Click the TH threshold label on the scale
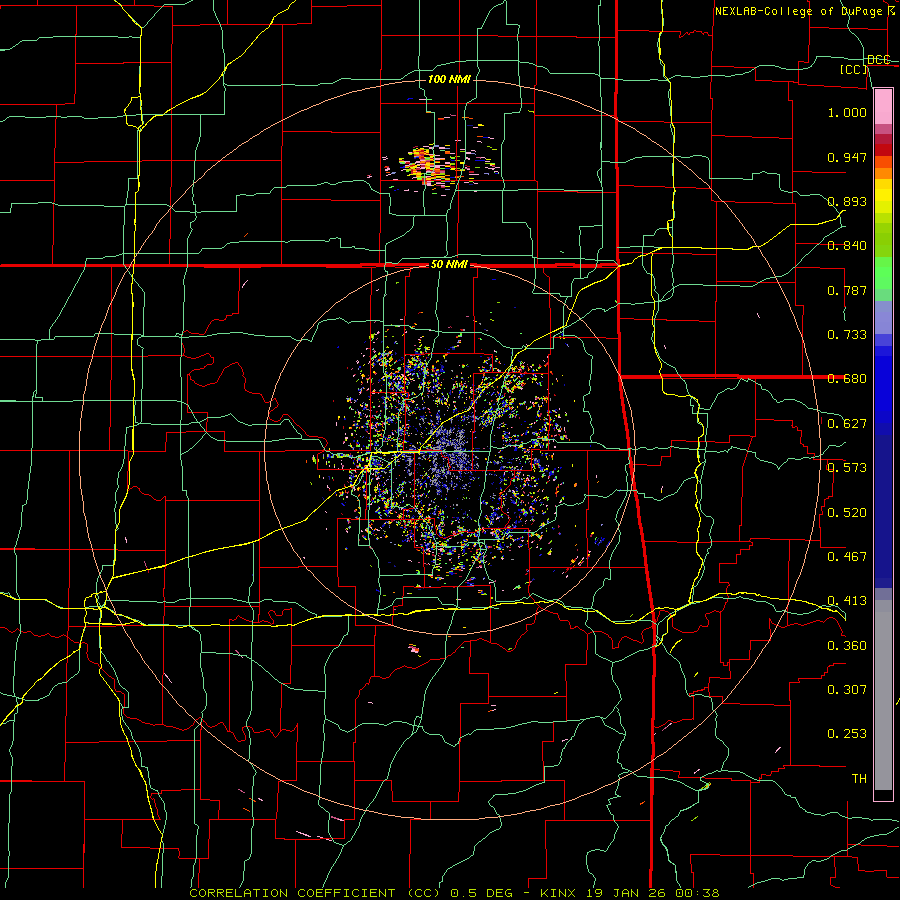 (x=859, y=778)
